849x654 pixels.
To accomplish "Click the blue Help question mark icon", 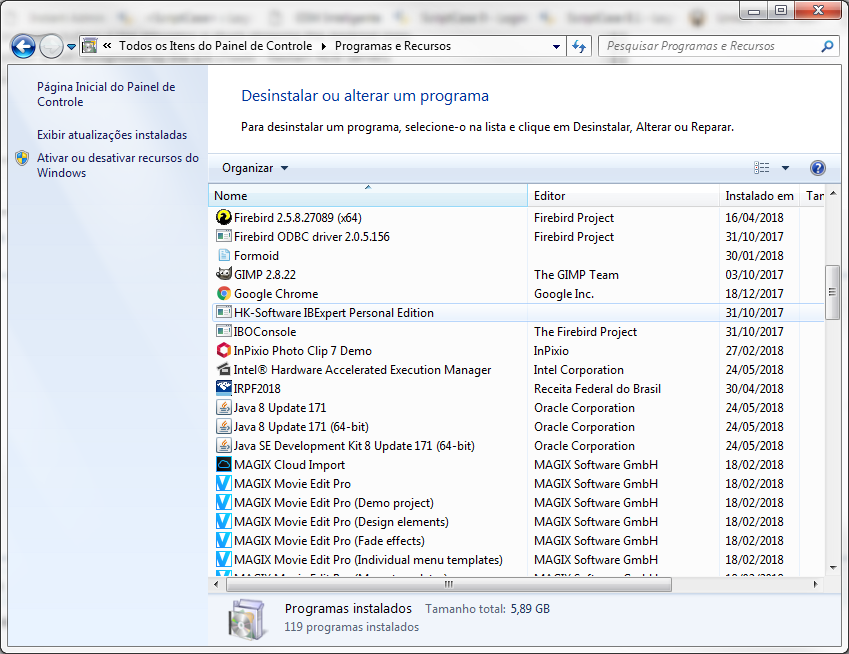I will [x=818, y=168].
